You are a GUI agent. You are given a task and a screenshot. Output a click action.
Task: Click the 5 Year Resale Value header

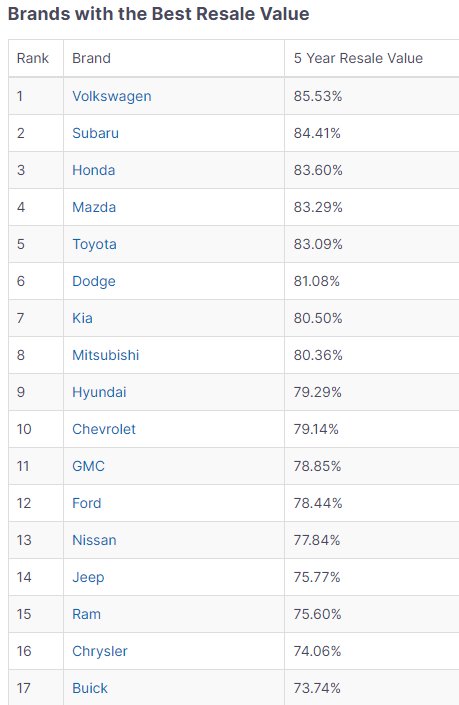(358, 58)
